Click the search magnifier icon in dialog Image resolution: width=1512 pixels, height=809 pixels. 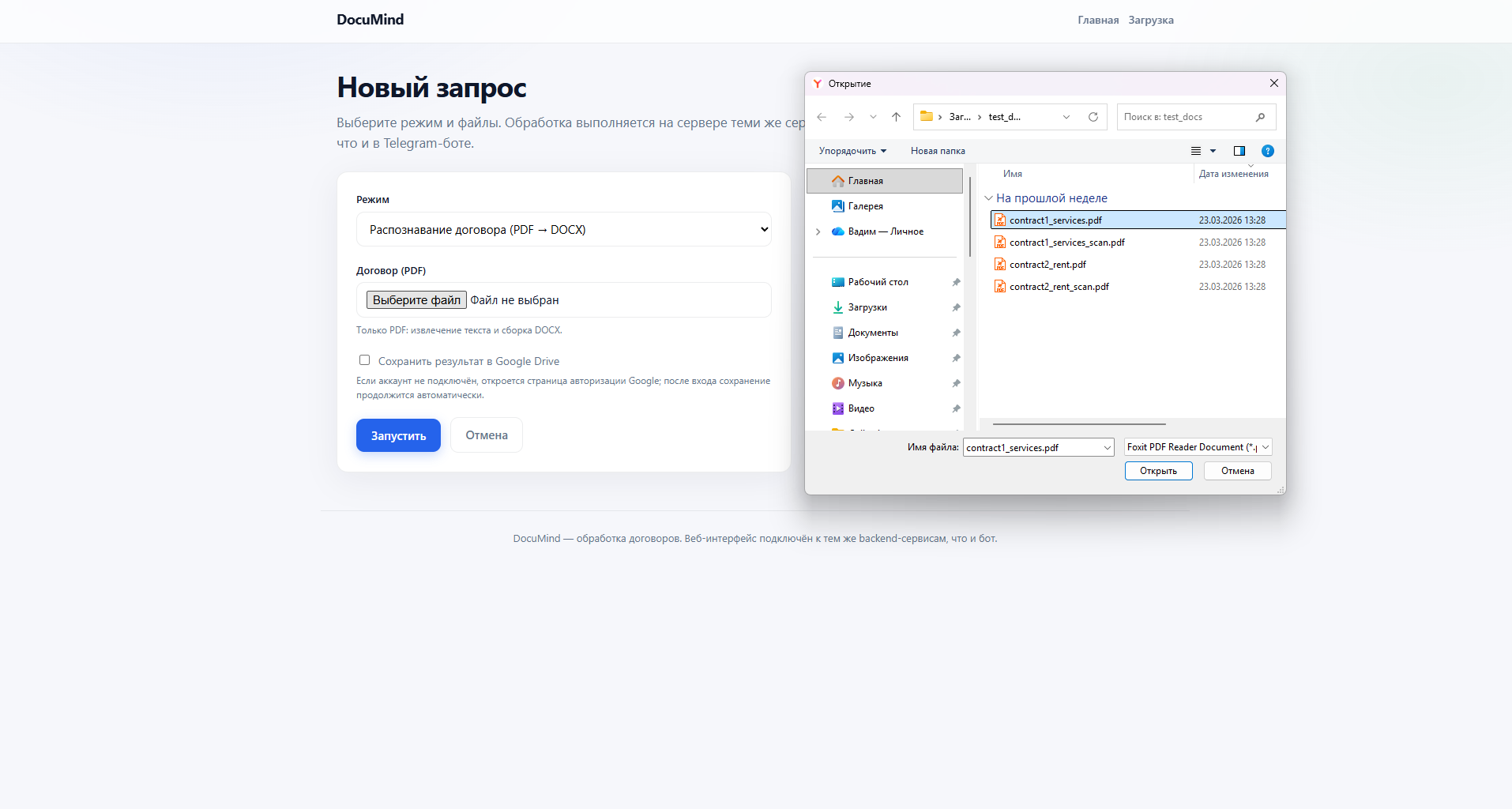1260,117
